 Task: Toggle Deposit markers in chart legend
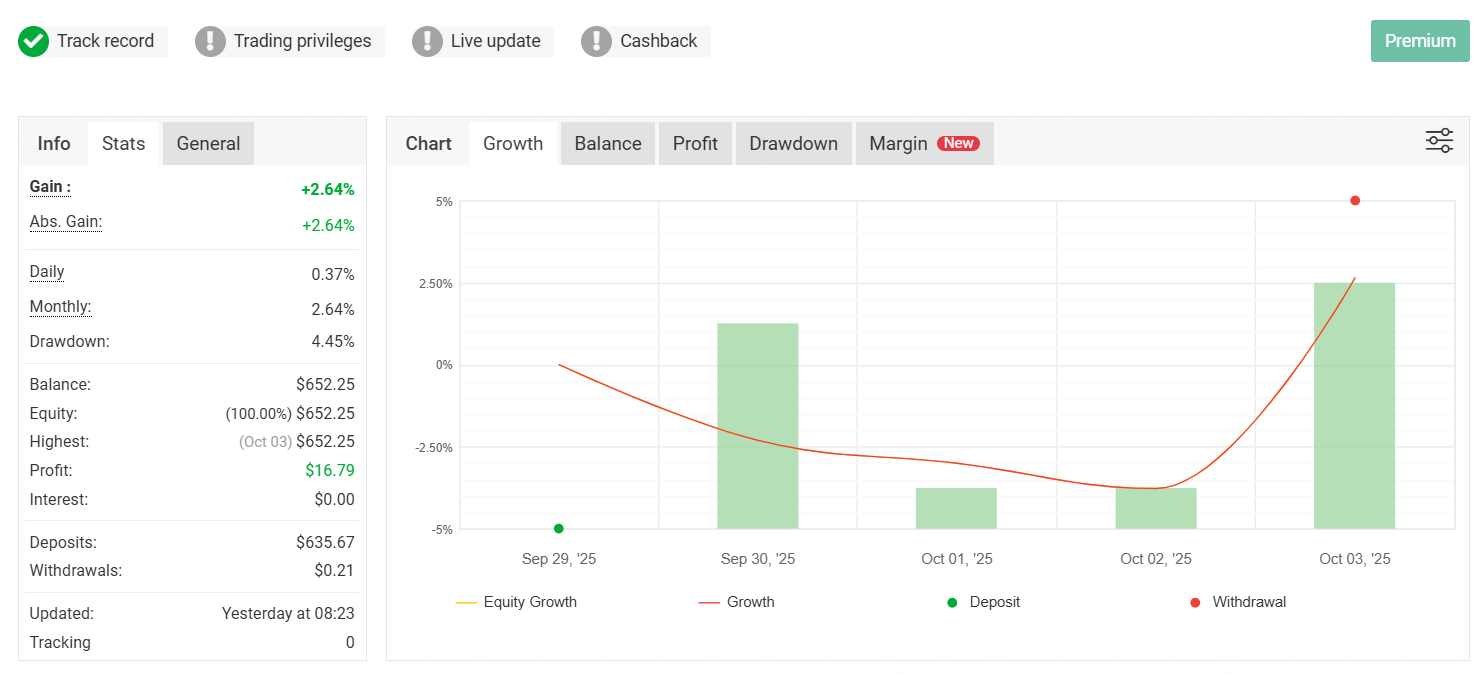pyautogui.click(x=984, y=602)
